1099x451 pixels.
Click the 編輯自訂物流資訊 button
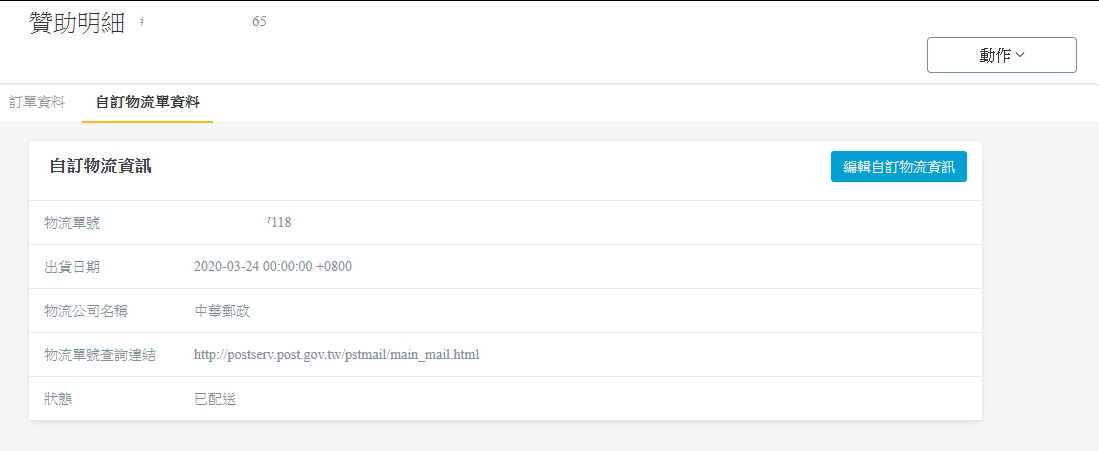tap(899, 166)
